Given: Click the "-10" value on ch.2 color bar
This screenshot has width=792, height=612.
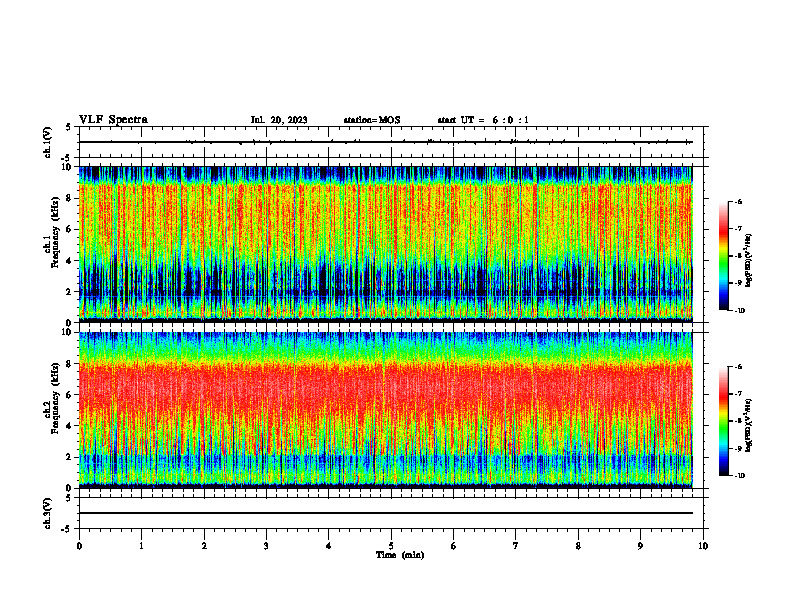Looking at the screenshot, I should point(740,475).
